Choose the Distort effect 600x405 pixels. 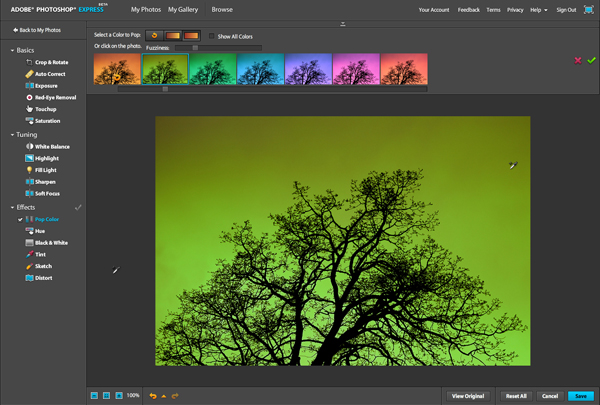click(39, 278)
